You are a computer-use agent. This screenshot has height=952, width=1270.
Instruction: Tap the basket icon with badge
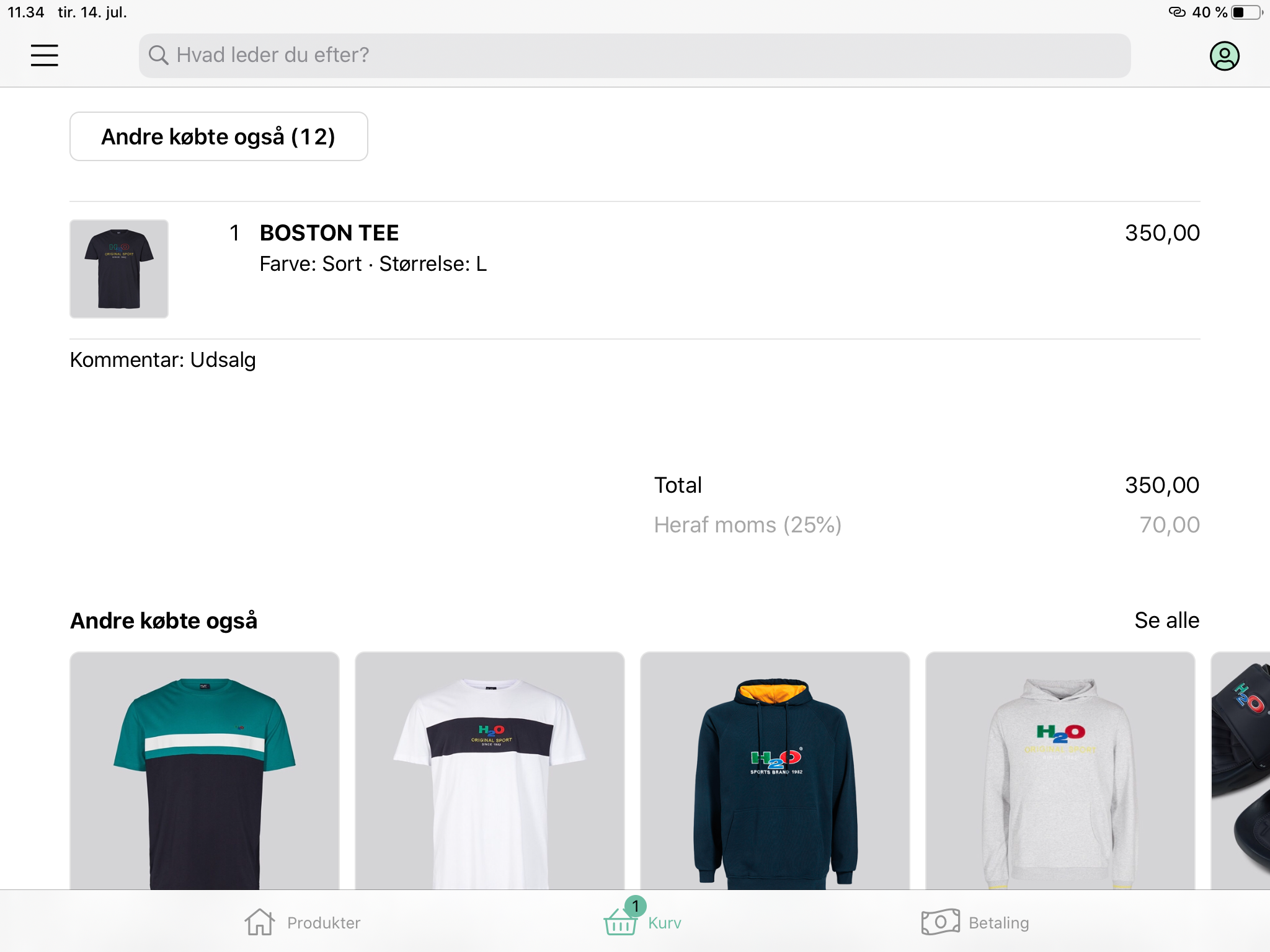(621, 921)
